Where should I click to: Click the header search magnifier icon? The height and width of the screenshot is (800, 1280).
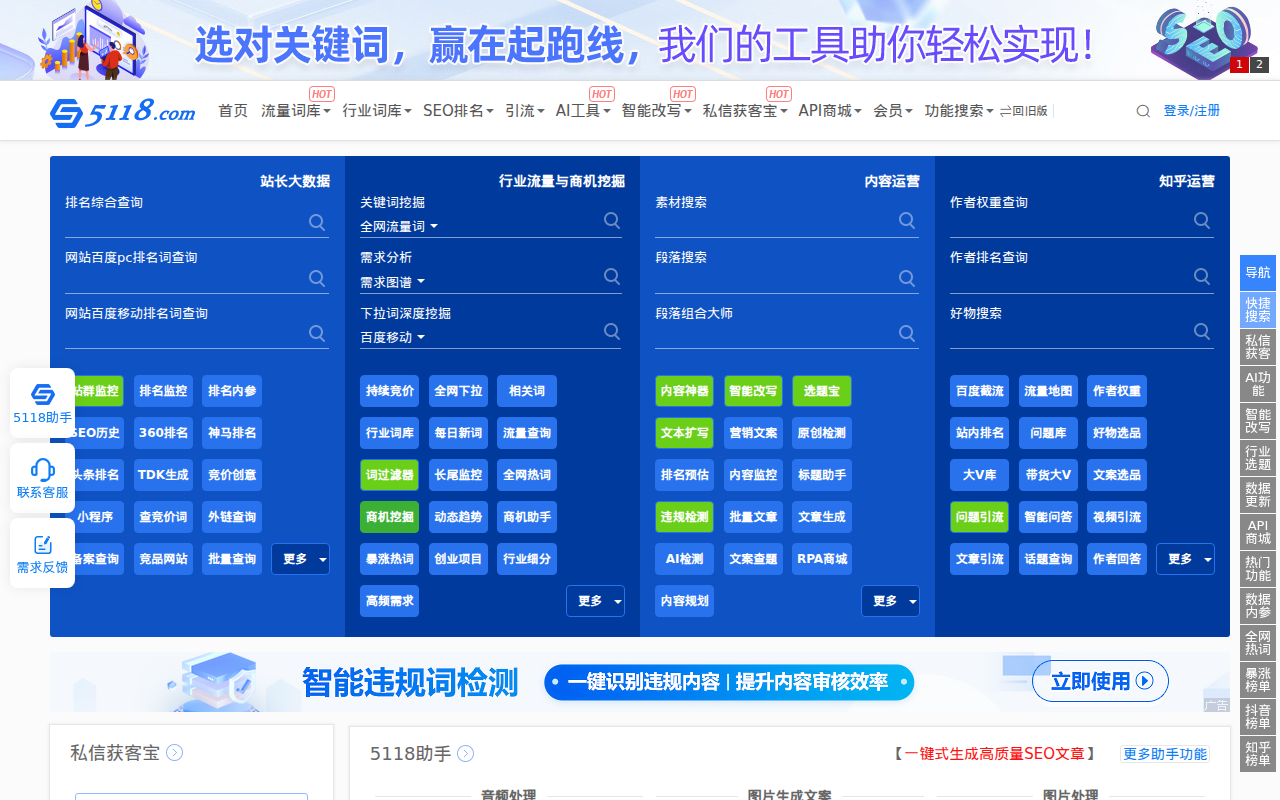tap(1143, 111)
